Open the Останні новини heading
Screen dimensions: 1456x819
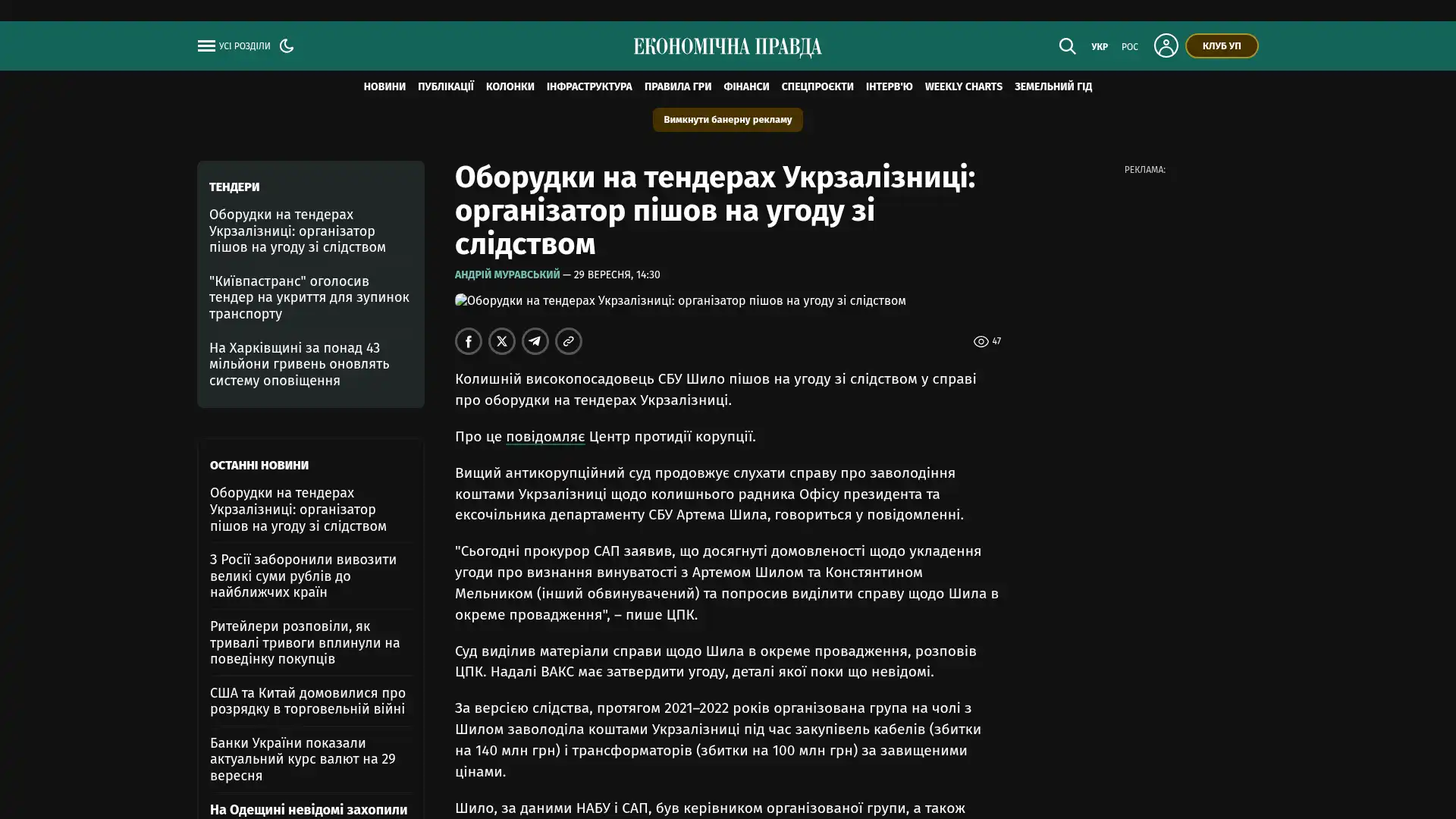(x=259, y=466)
